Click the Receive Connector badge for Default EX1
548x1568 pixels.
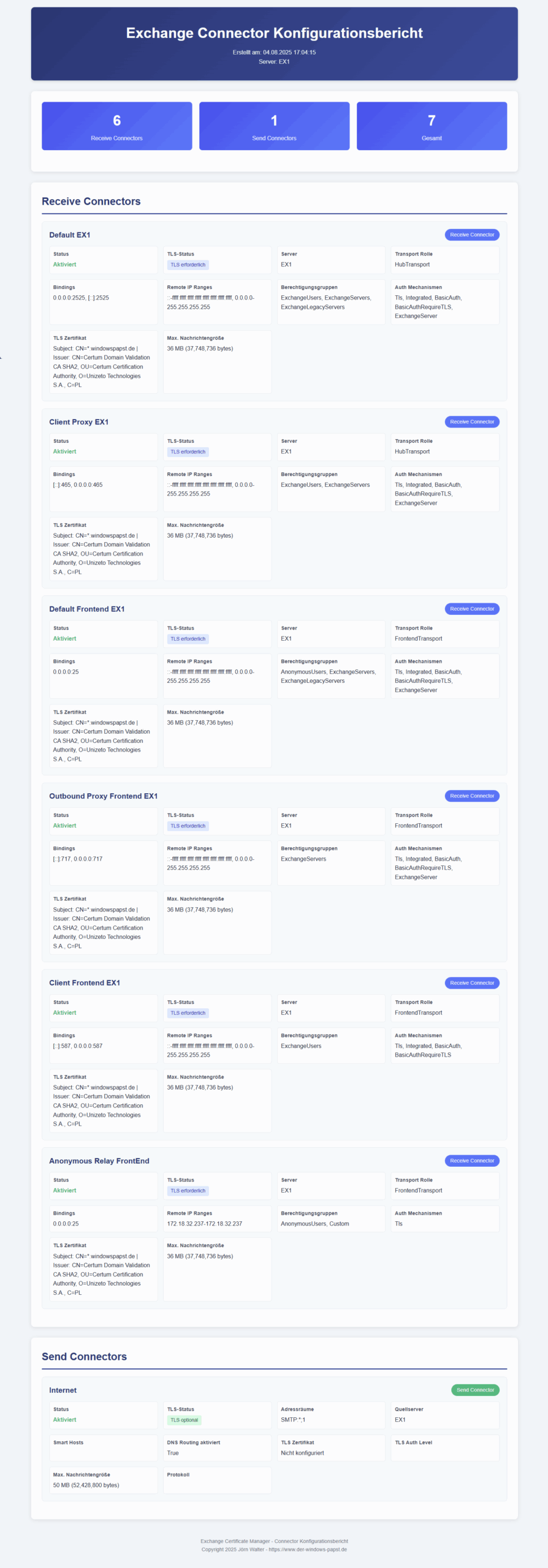(x=471, y=235)
